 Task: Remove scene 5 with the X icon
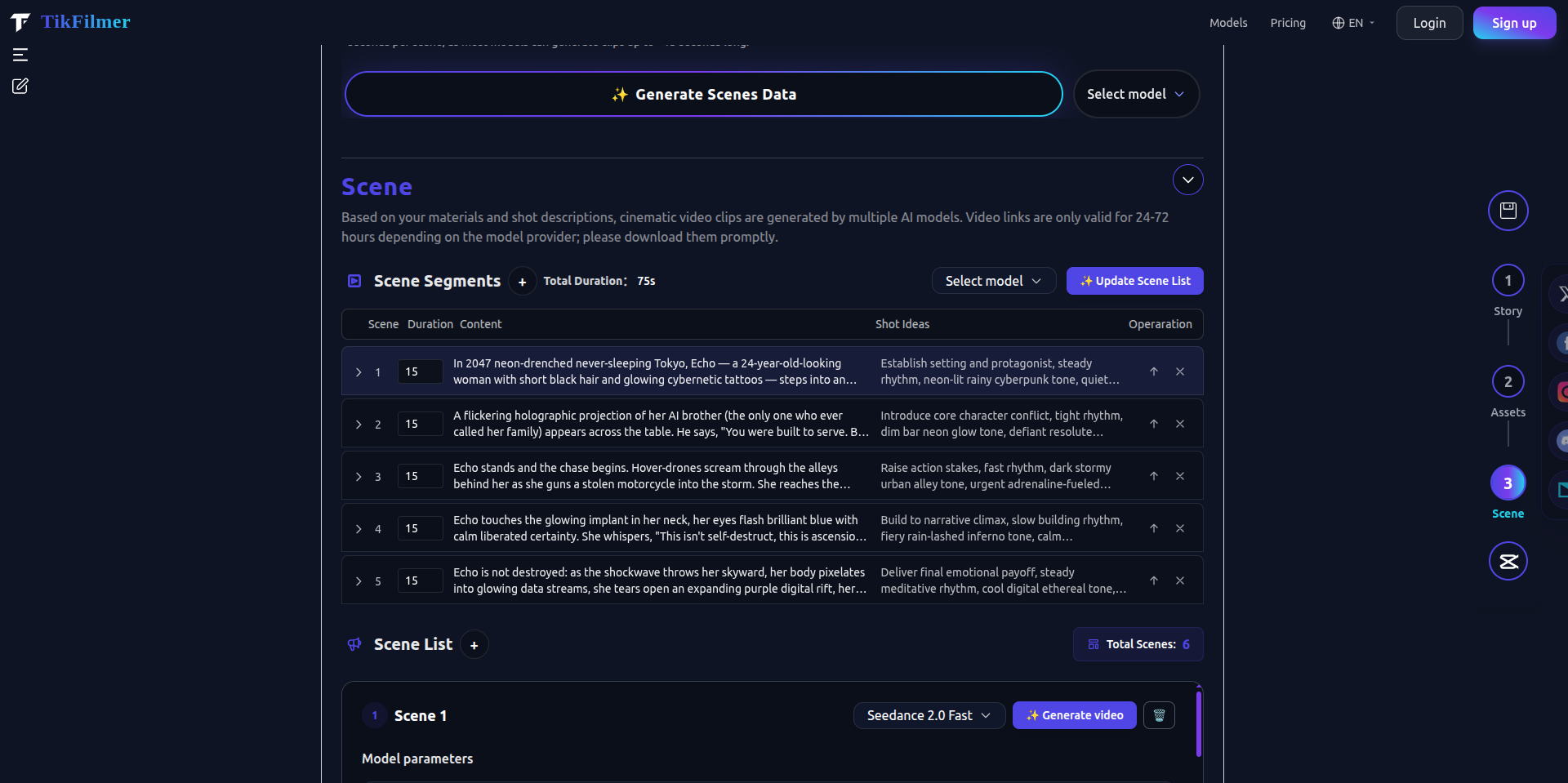1180,581
